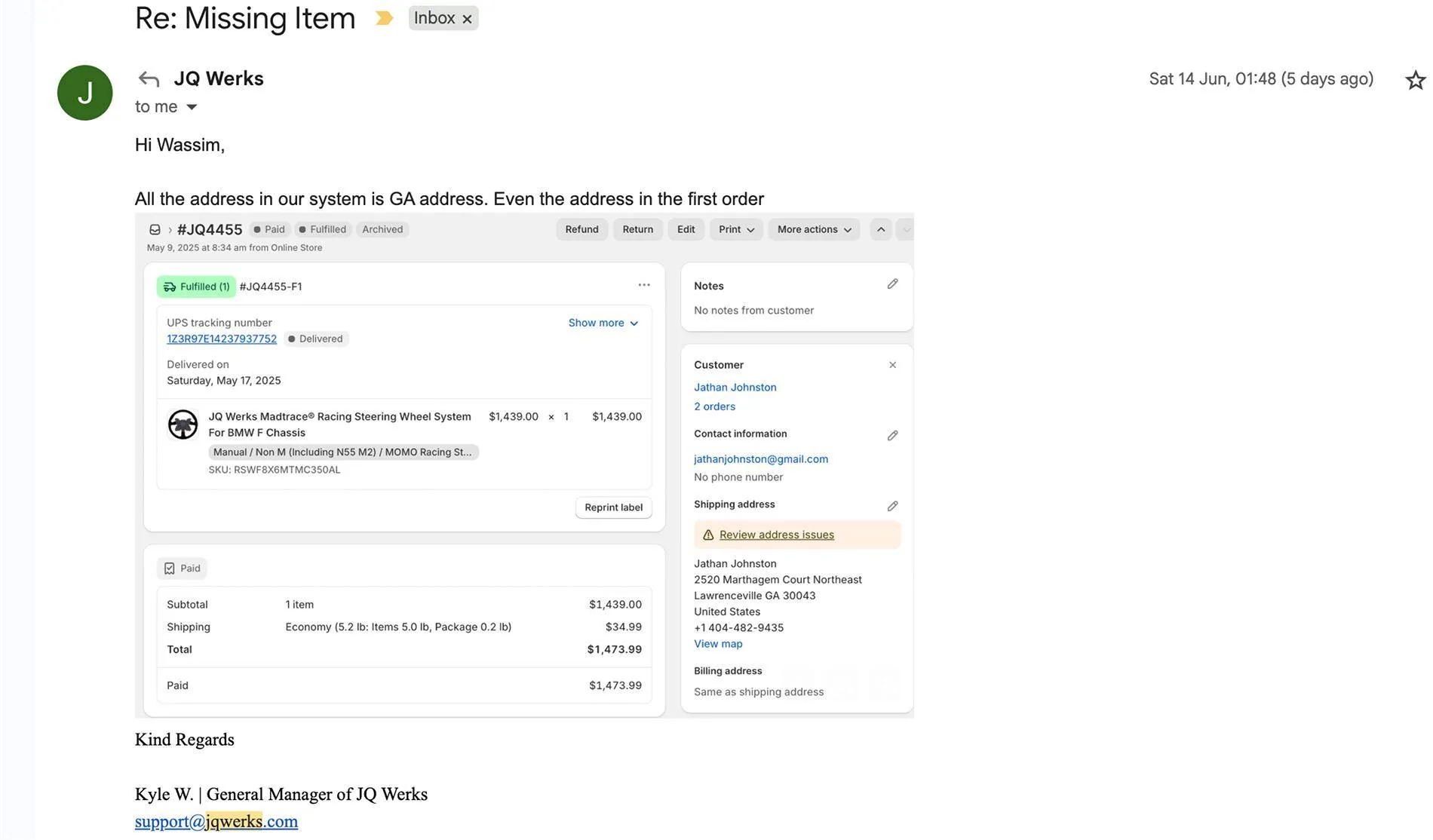Click the sender name JQ Werks
Screen dimensions: 1433x840
219,78
